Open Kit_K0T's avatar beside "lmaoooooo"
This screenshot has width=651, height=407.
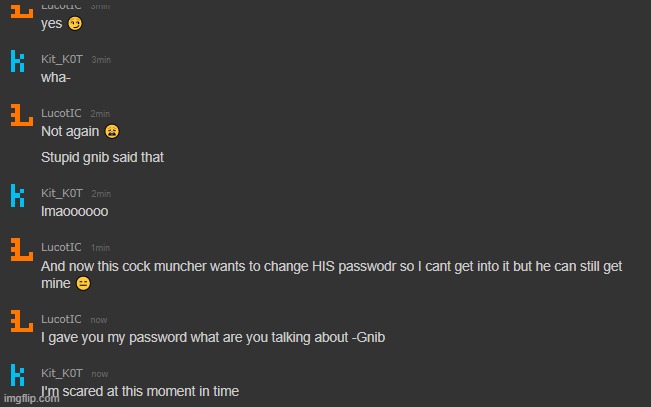click(18, 197)
